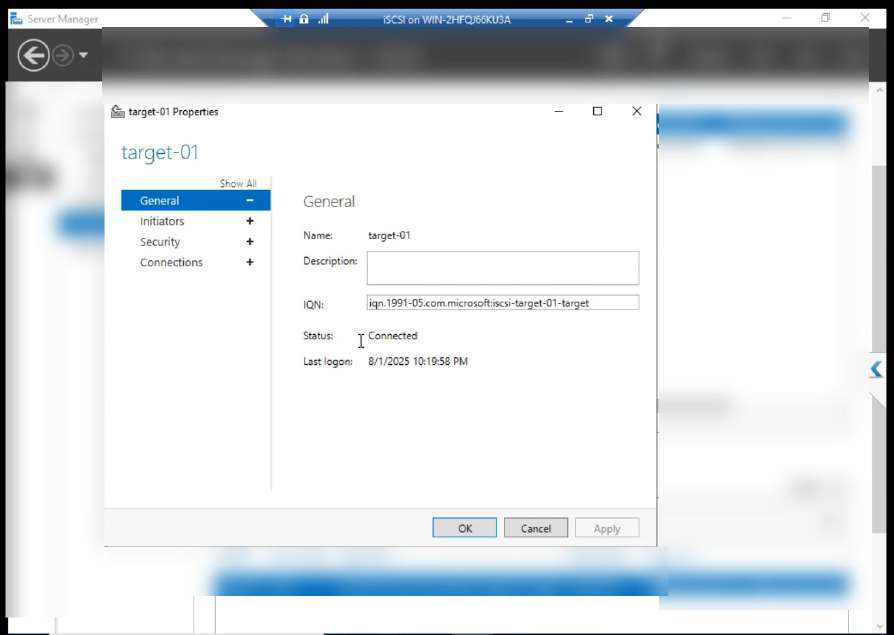
Task: Click the General heading in the right pane
Action: 329,201
